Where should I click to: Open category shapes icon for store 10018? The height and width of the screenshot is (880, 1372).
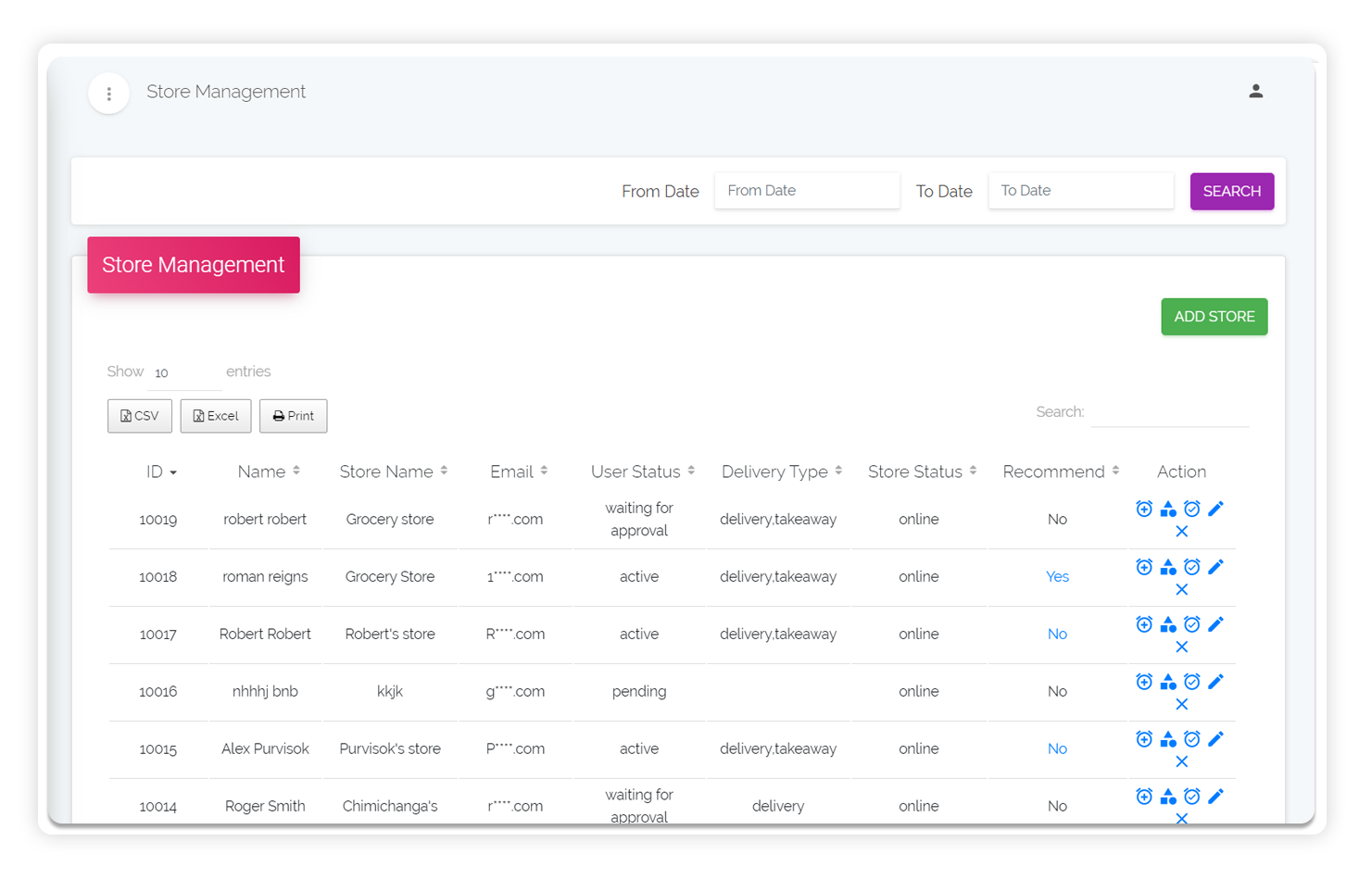[1168, 567]
